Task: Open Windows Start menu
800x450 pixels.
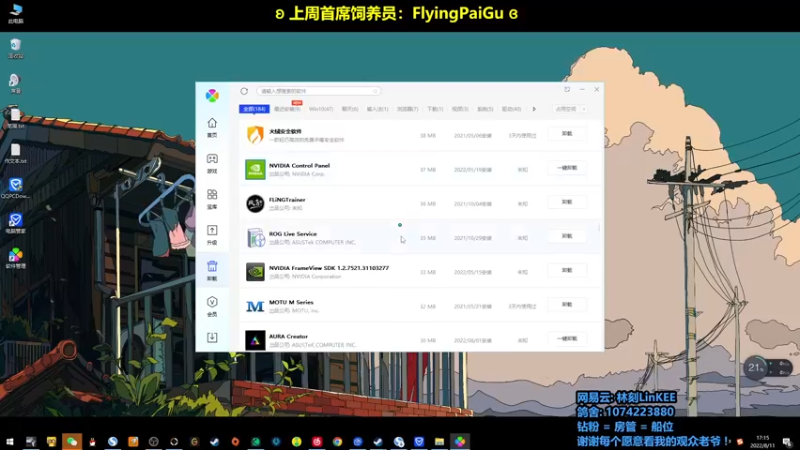Action: [x=10, y=442]
